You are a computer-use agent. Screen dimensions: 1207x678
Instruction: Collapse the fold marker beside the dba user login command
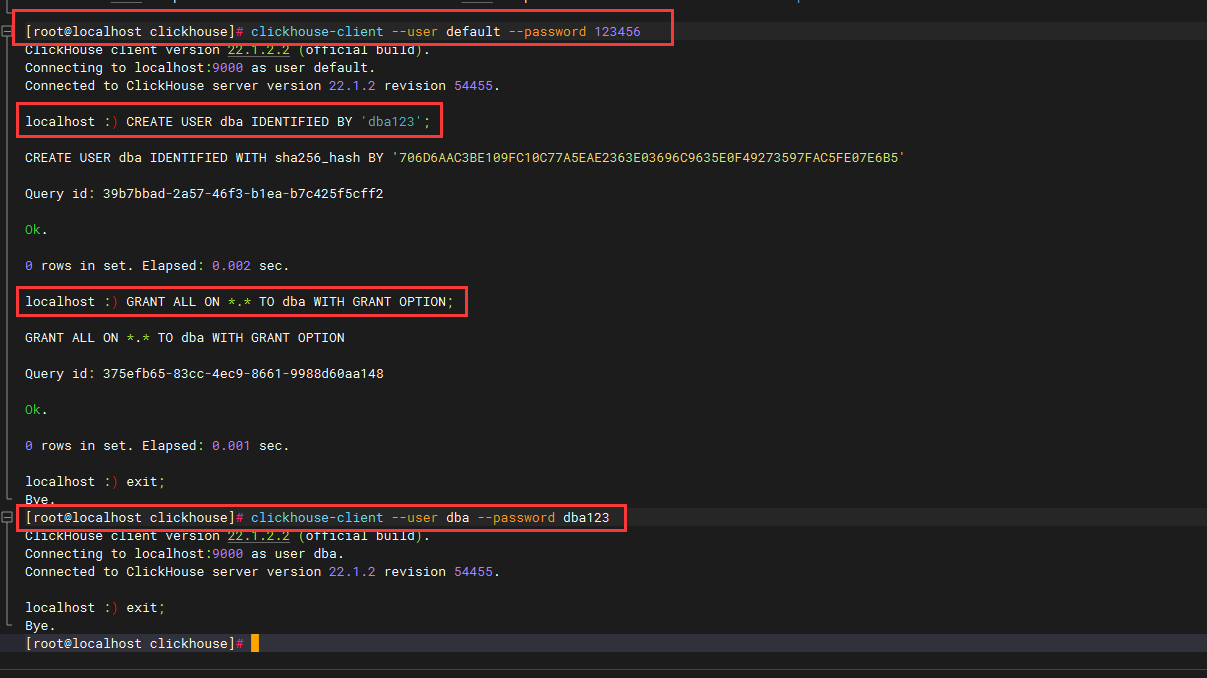[6, 518]
